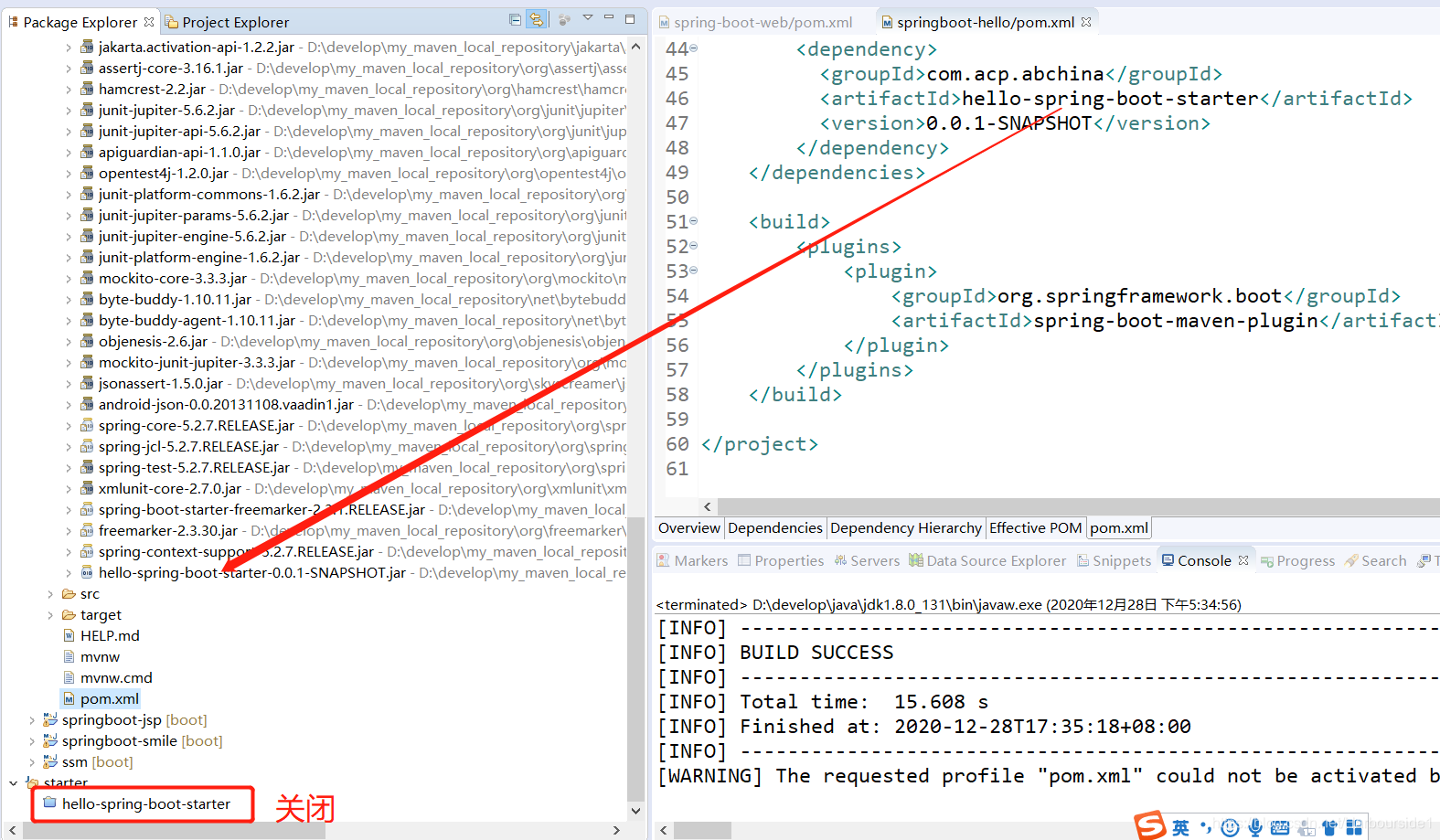
Task: Show the Snippets view
Action: coord(1114,561)
